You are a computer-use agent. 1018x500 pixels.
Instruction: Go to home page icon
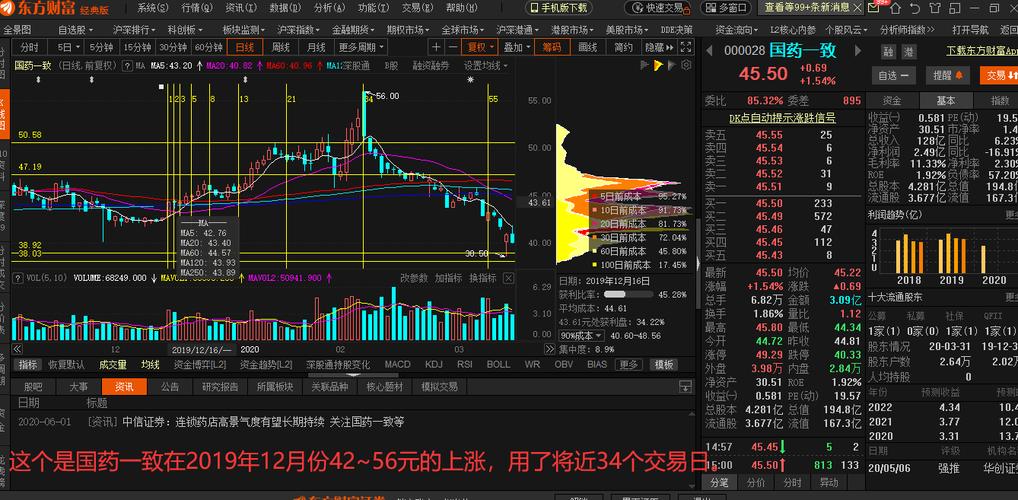pos(896,8)
